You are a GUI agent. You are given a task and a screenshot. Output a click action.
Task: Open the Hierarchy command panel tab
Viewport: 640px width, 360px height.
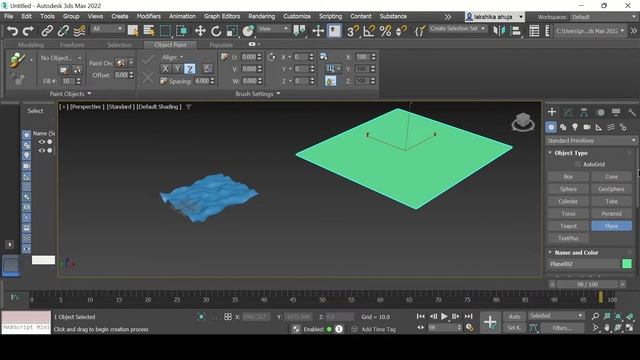point(584,112)
